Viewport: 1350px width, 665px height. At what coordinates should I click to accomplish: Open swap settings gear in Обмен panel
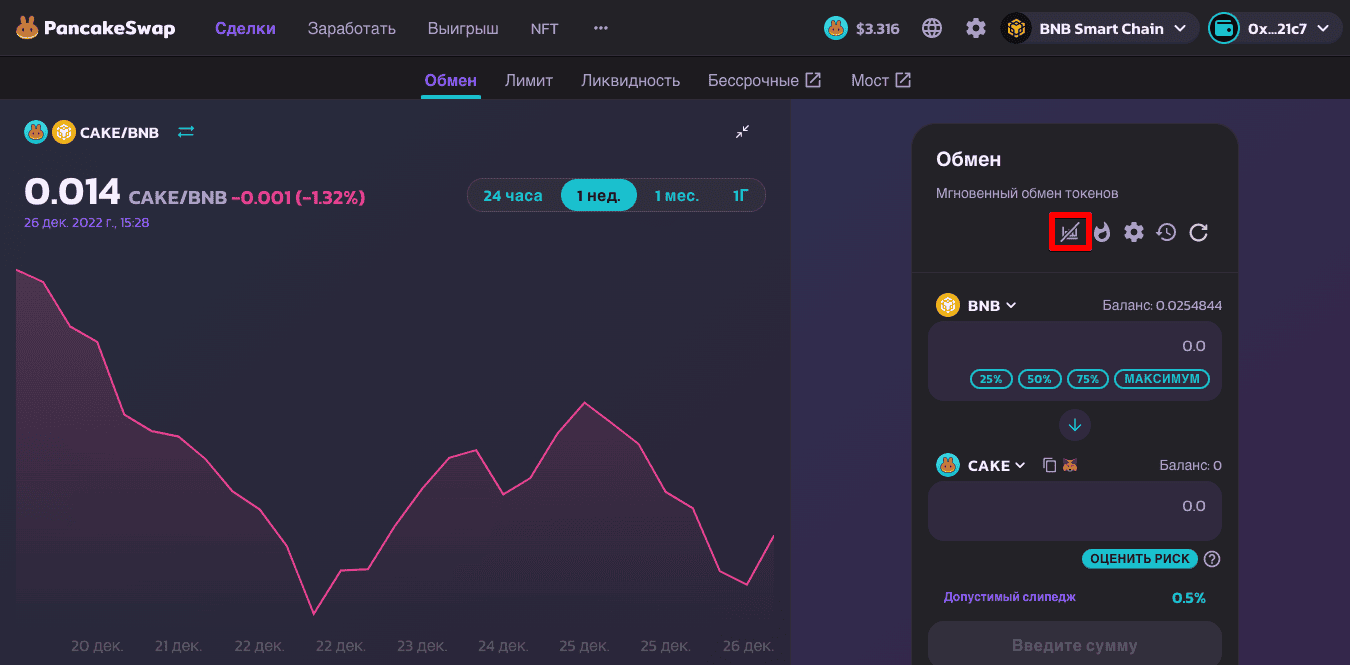pyautogui.click(x=1133, y=232)
